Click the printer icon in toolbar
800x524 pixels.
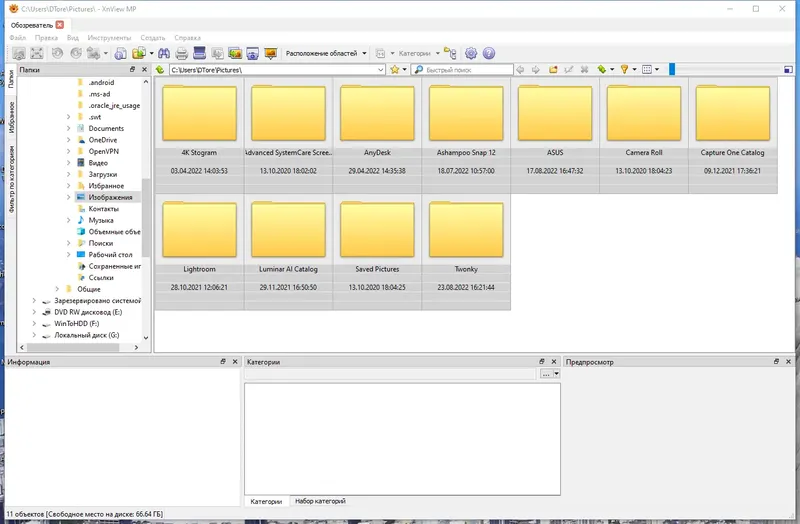(182, 53)
